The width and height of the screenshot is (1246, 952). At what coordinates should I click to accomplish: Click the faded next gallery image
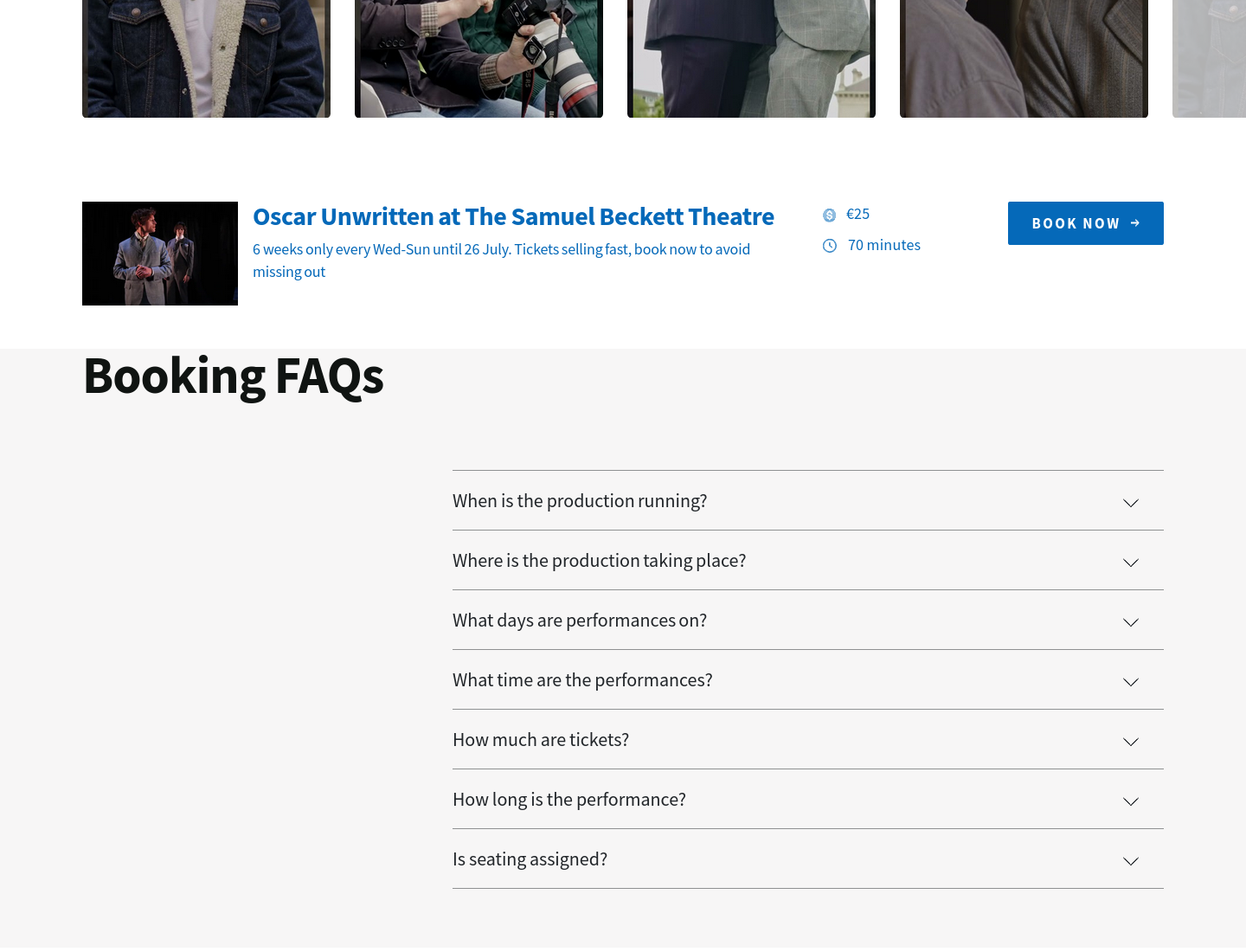click(1209, 59)
